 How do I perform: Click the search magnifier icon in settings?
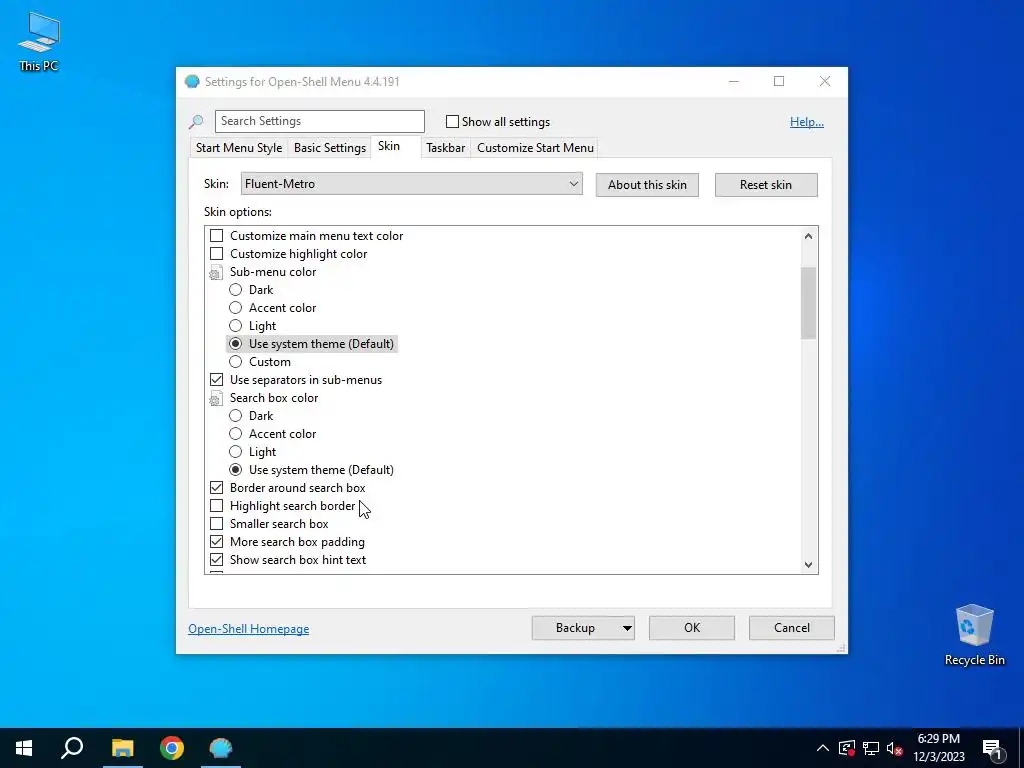pos(196,121)
